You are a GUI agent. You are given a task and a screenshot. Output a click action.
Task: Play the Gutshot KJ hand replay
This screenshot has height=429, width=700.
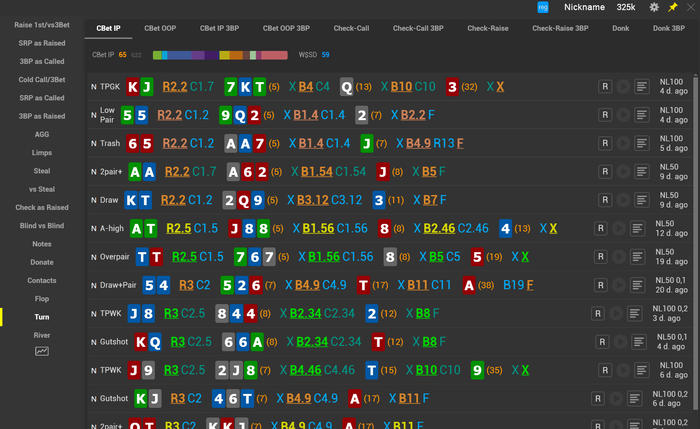coord(616,399)
